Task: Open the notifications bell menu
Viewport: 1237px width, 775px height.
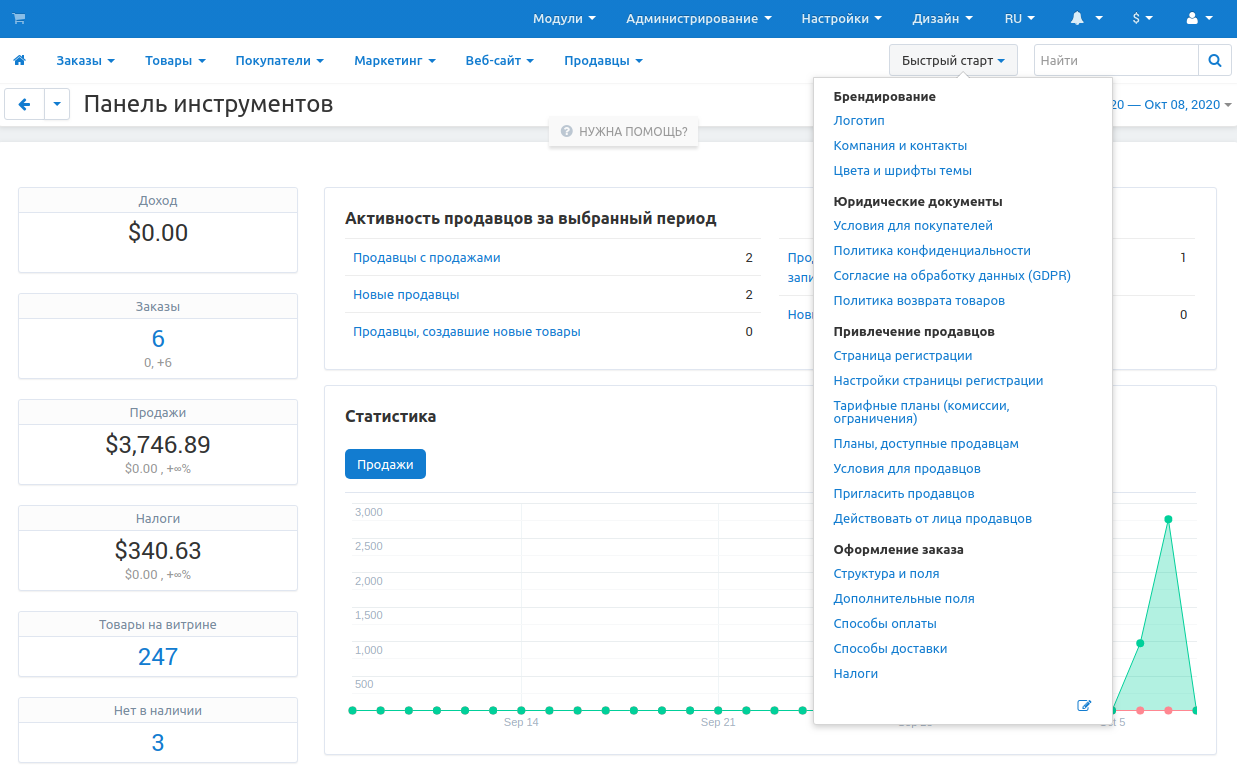Action: (x=1086, y=19)
